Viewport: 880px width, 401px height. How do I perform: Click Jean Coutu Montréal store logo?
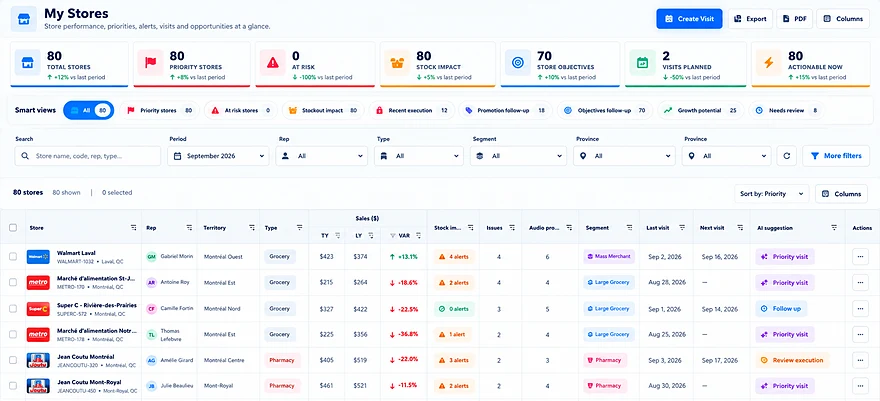pos(39,360)
